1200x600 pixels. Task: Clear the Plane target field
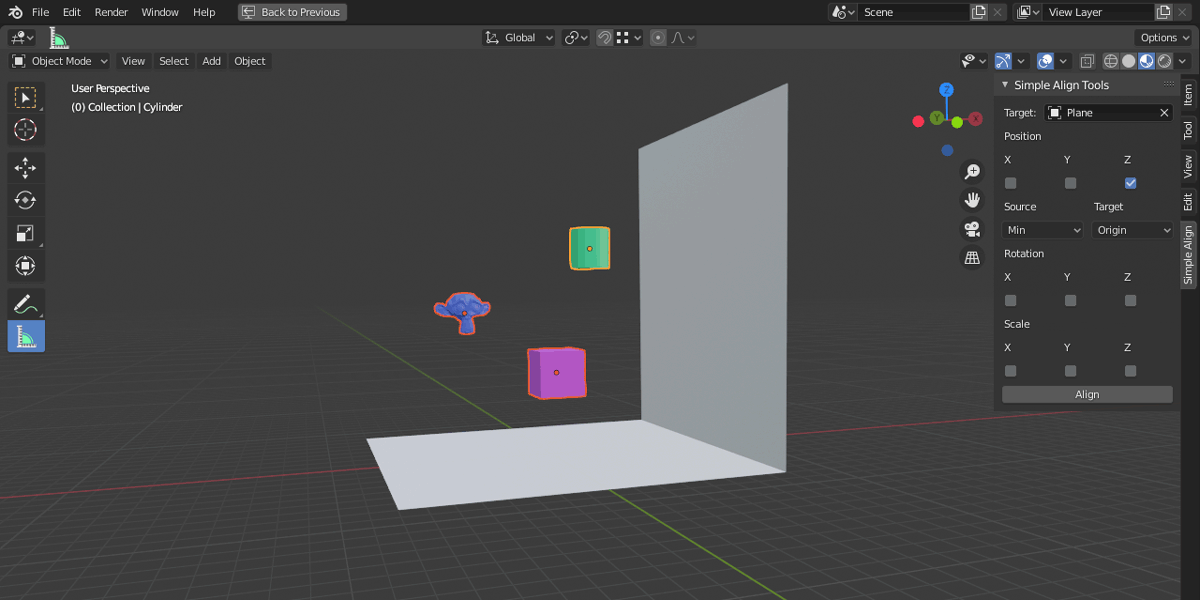1164,113
